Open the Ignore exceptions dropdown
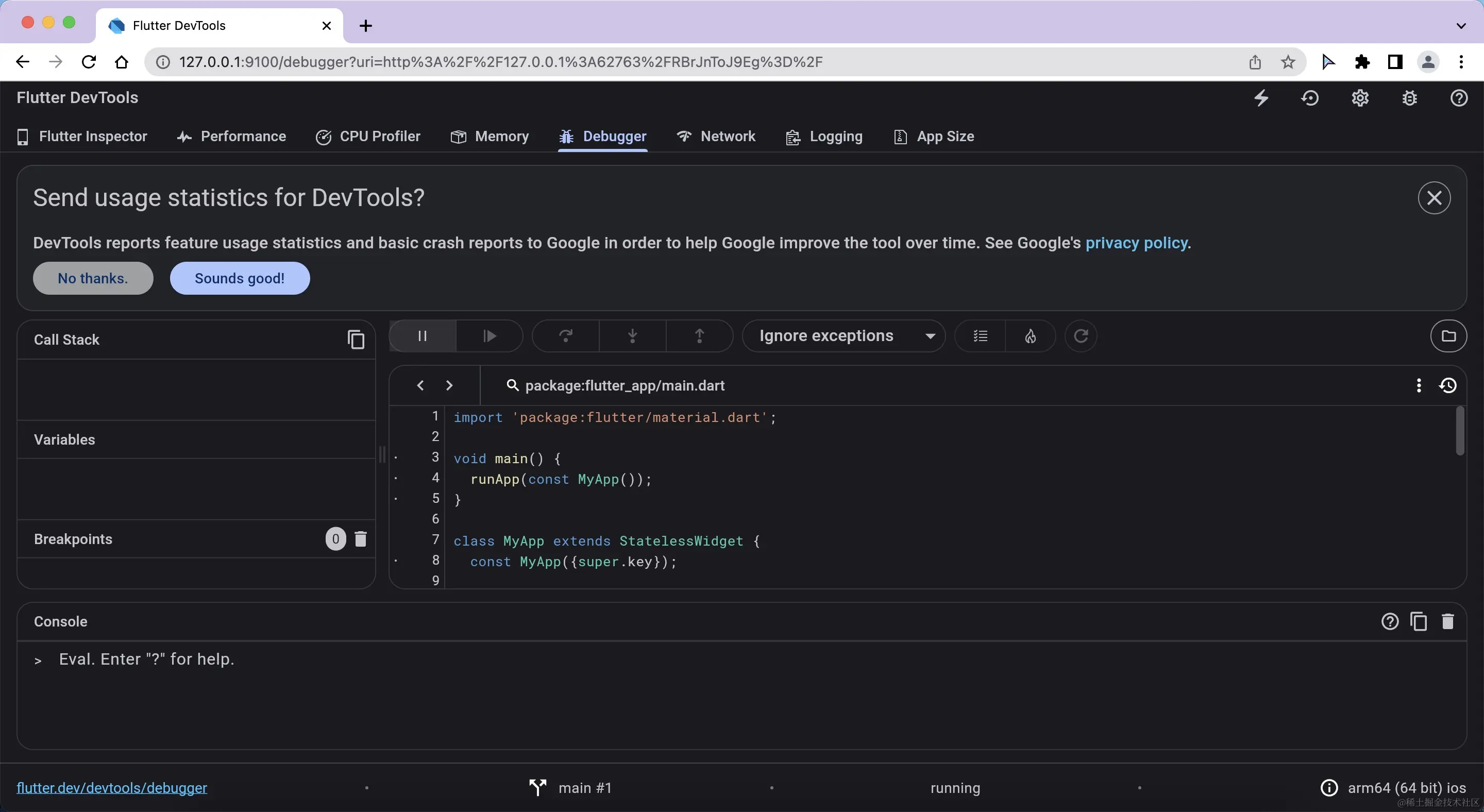1484x812 pixels. click(x=844, y=336)
